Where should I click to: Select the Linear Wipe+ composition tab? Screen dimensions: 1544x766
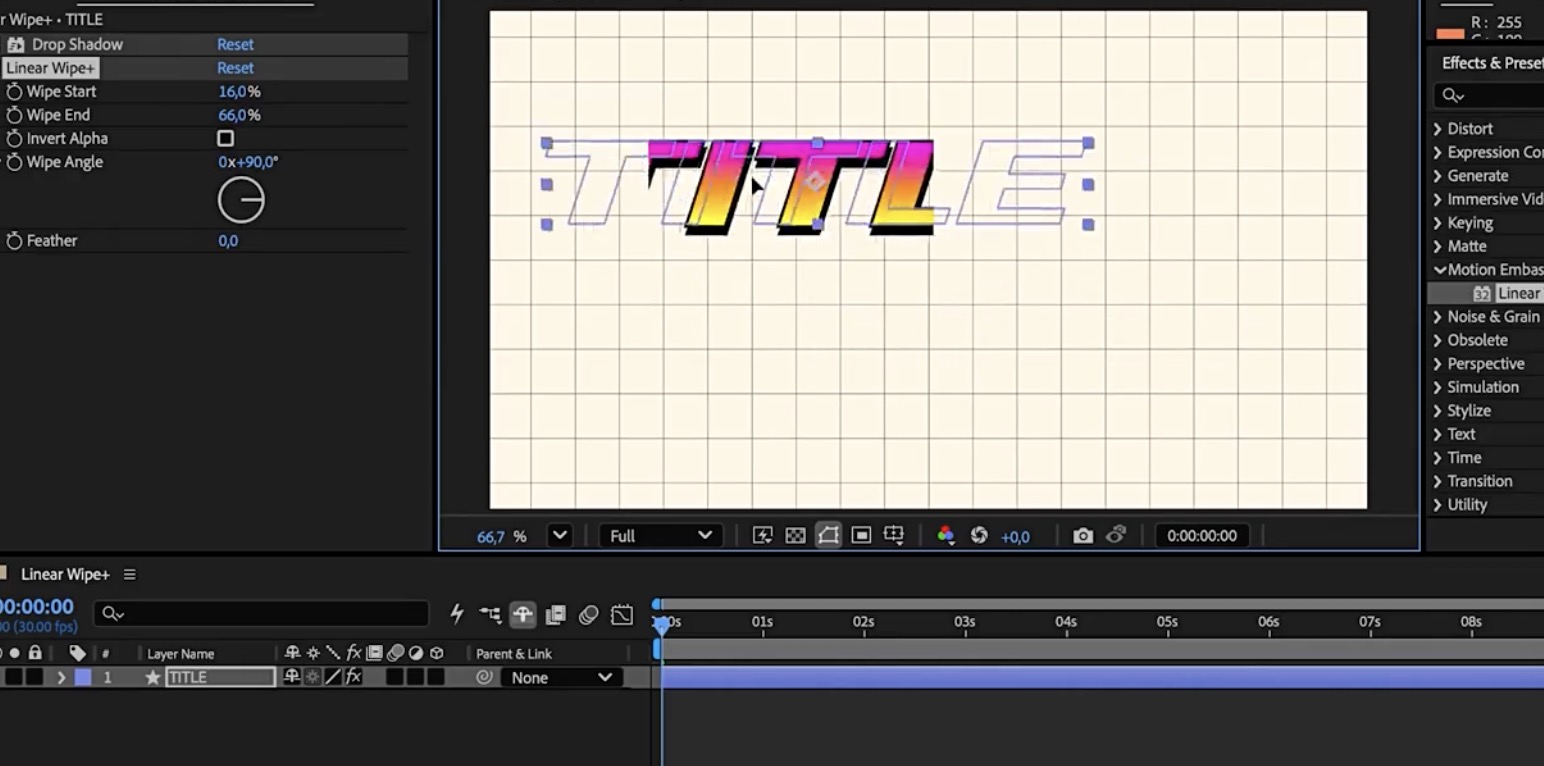(x=65, y=575)
